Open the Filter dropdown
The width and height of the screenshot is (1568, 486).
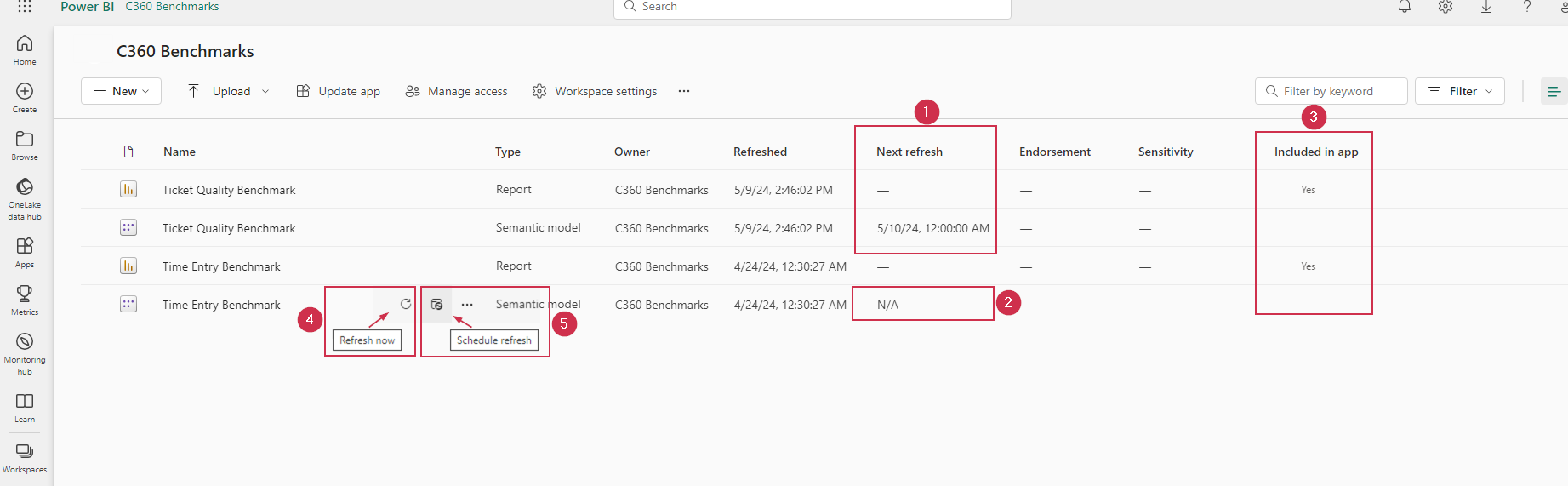[x=1460, y=91]
